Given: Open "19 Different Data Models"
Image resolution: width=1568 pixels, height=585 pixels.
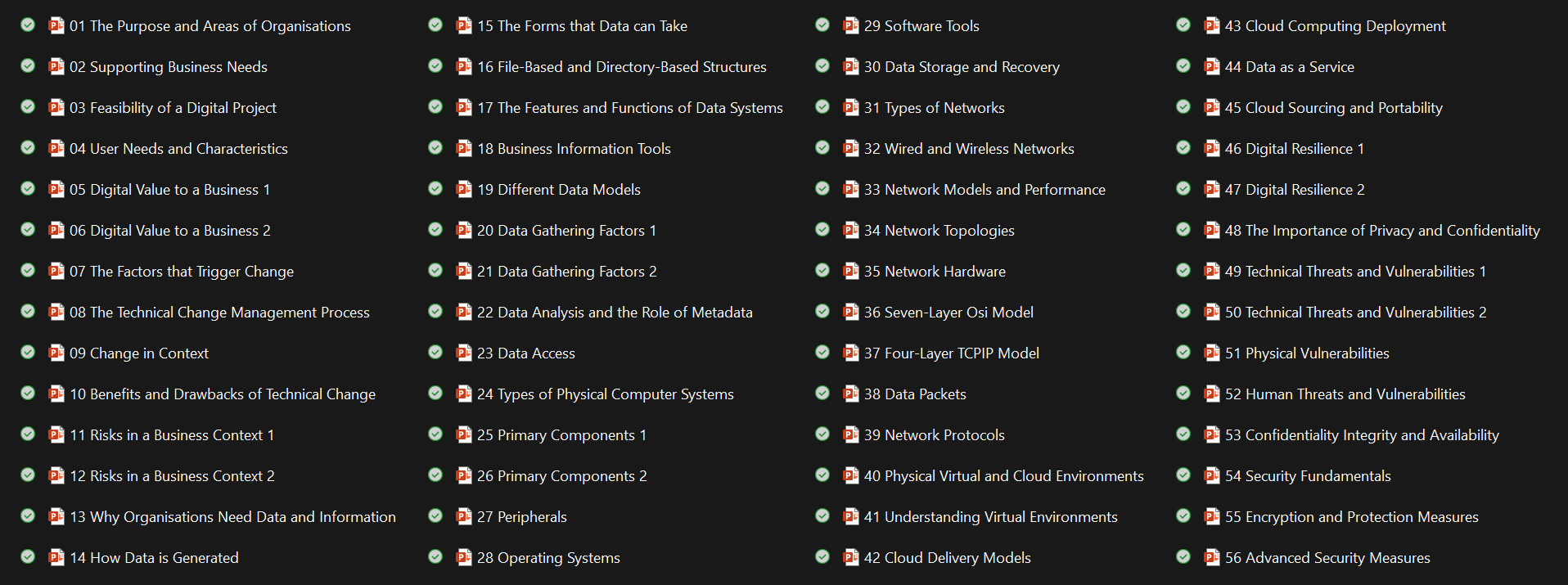Looking at the screenshot, I should click(x=559, y=189).
